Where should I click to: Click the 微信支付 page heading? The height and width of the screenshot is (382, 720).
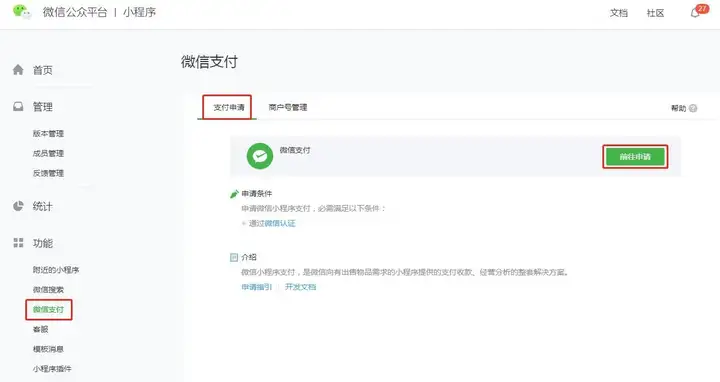click(x=209, y=62)
